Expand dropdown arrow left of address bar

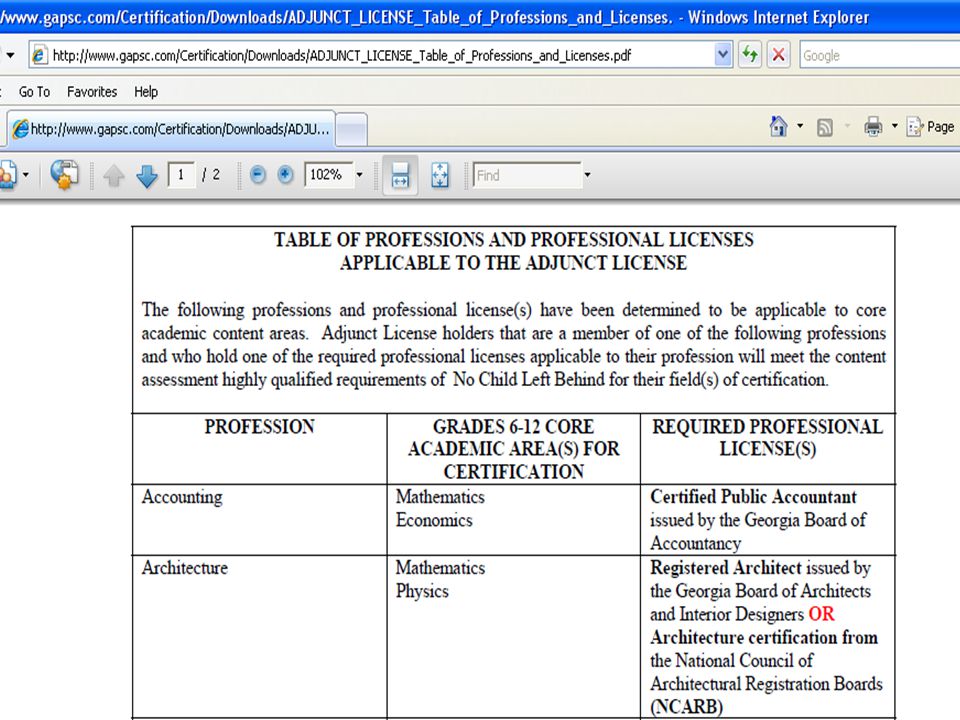10,55
